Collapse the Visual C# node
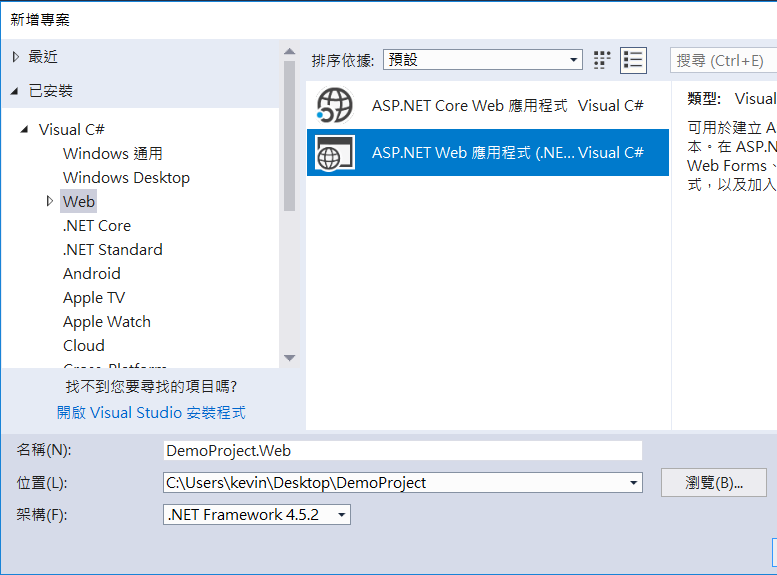Image resolution: width=777 pixels, height=575 pixels. tap(25, 129)
